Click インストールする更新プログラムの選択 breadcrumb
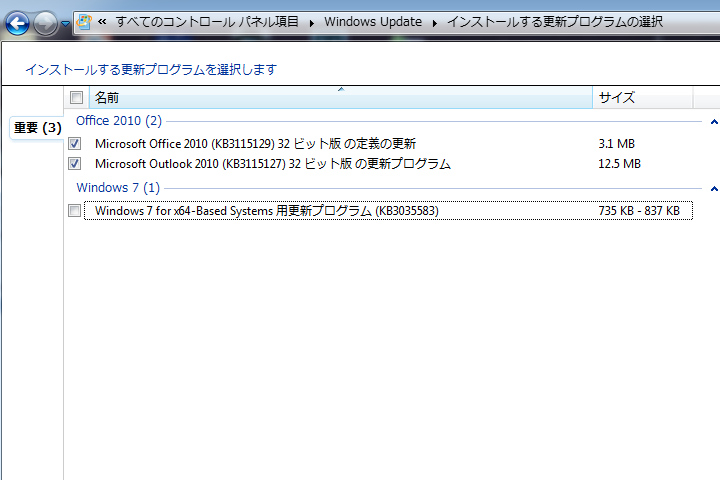Viewport: 720px width, 480px height. (x=555, y=22)
